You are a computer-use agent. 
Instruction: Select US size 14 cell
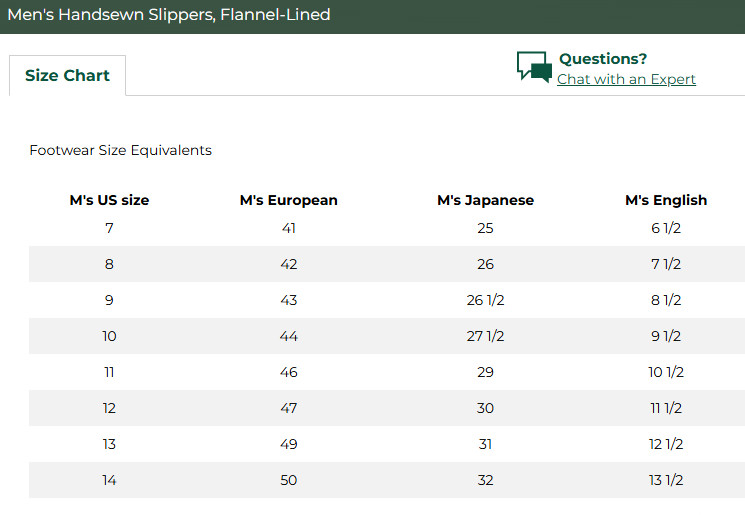109,480
